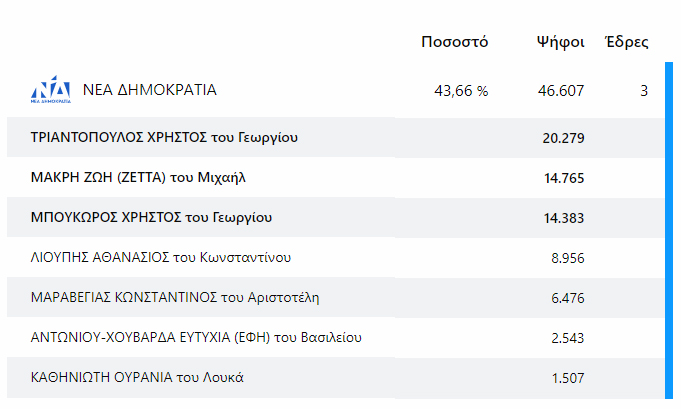681x409 pixels.
Task: Select candidate ΚΑΘΗΝΙΩΤΗ ΟΥΡΑΝΙΑ row
Action: pos(138,377)
